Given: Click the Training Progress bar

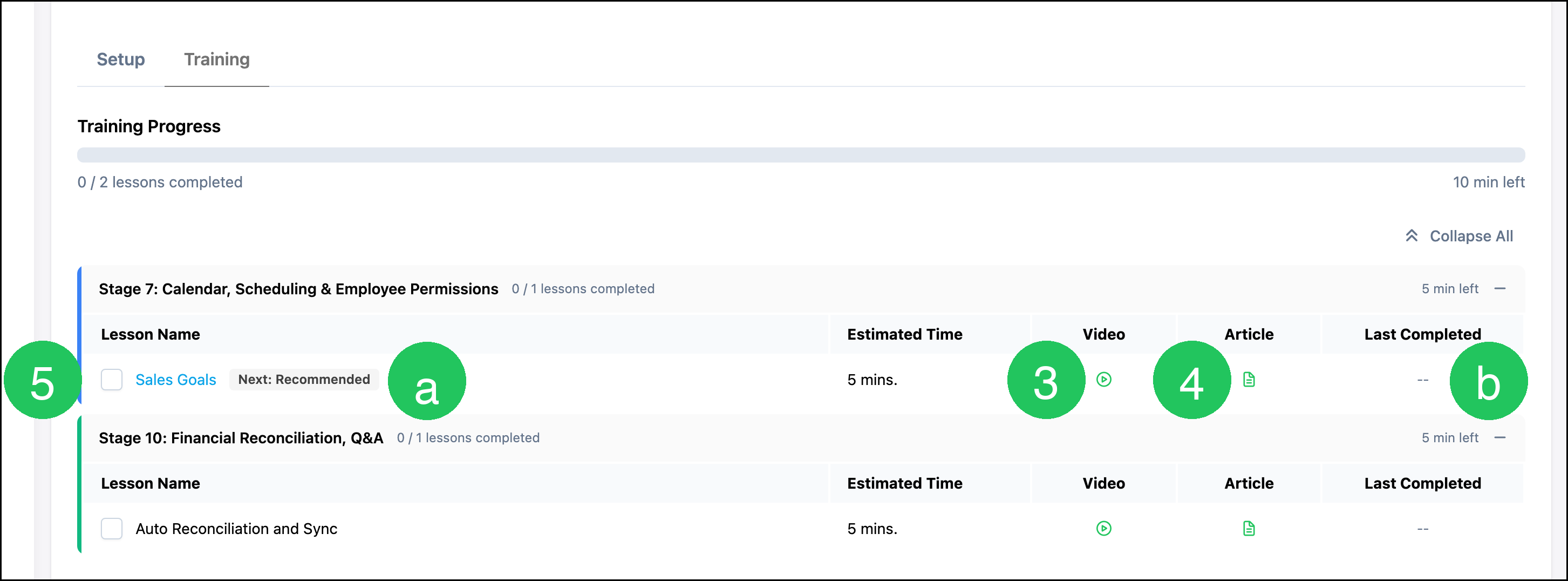Looking at the screenshot, I should 800,154.
